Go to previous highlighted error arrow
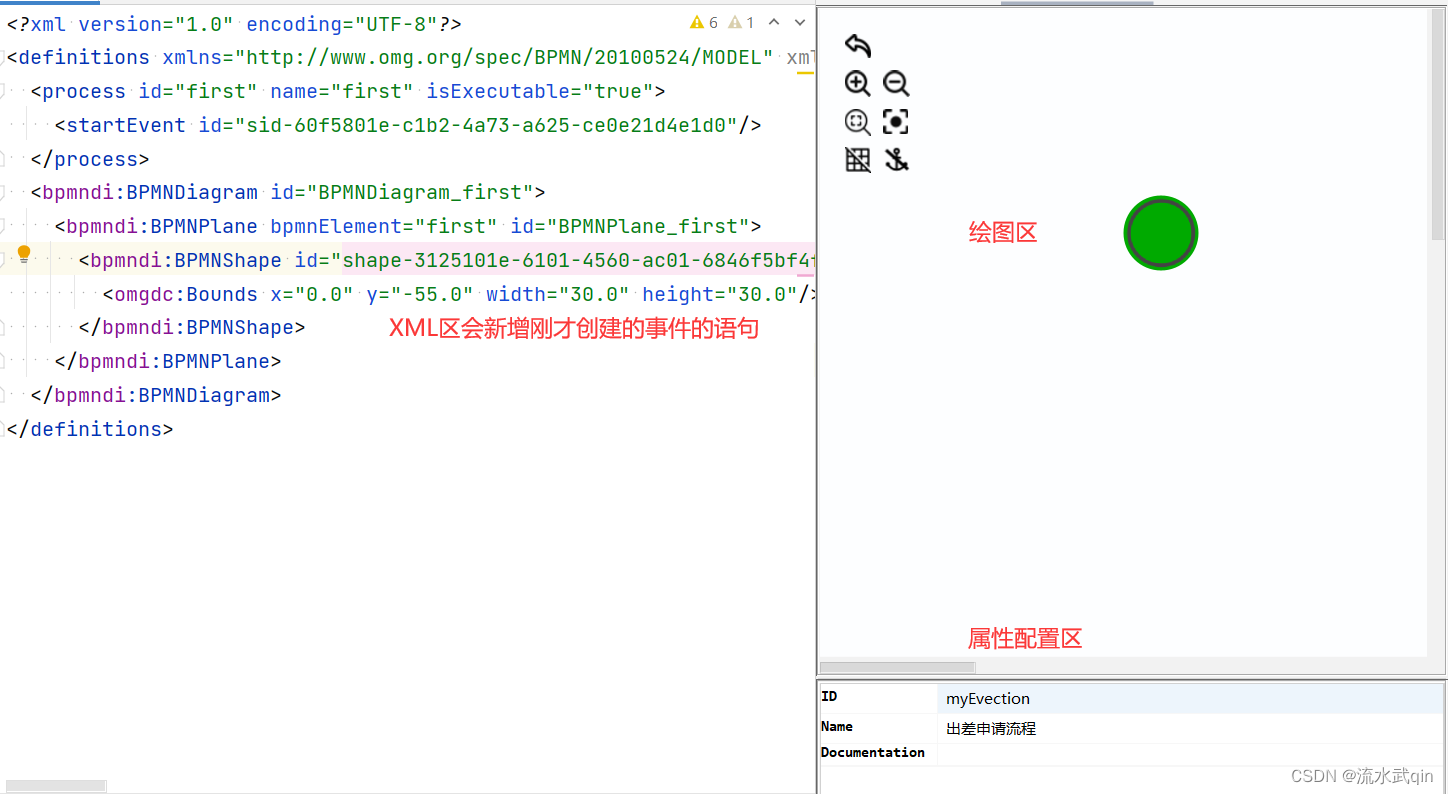The width and height of the screenshot is (1448, 794). tap(774, 23)
